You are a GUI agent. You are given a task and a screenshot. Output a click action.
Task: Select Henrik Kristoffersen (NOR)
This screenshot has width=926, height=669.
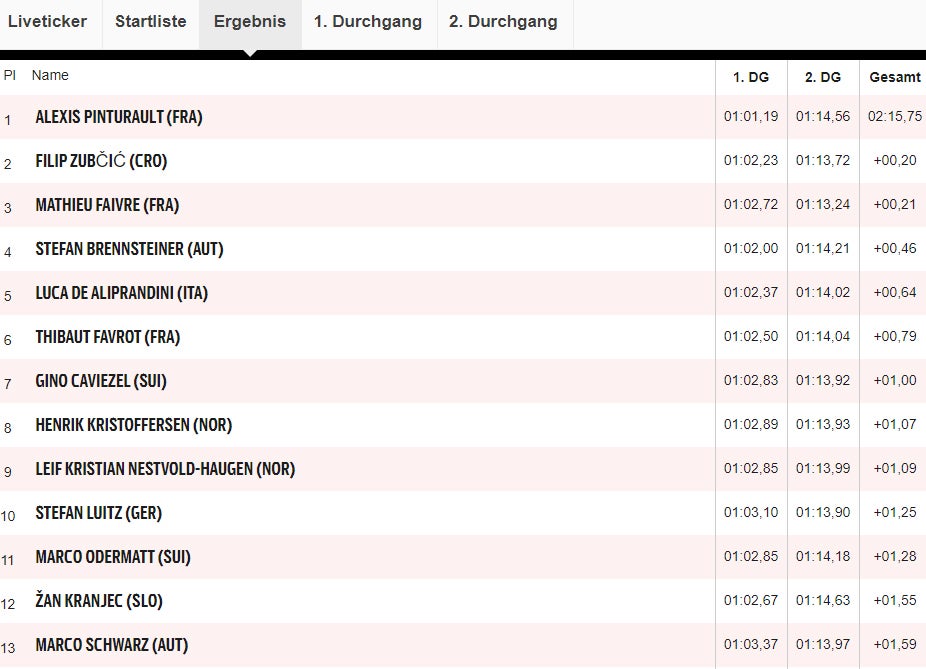(x=133, y=425)
